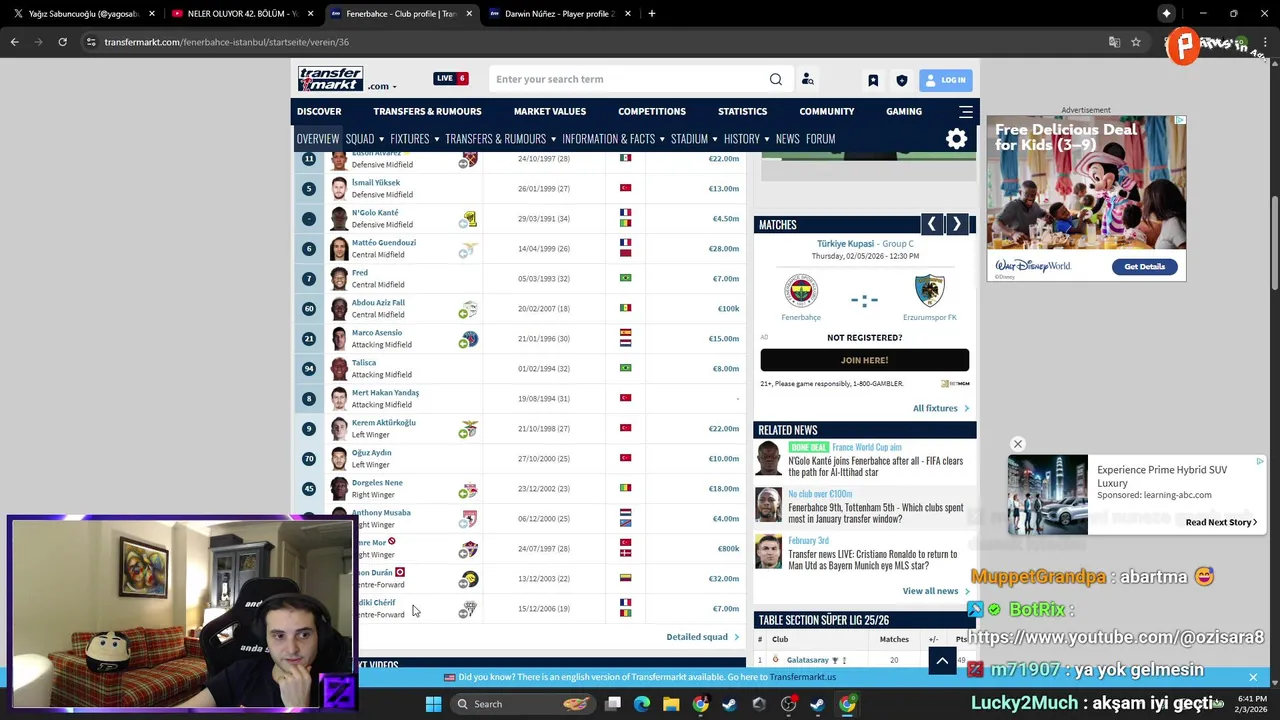Open the Detailed squad link
Screen dimensions: 1280x720
[702, 637]
